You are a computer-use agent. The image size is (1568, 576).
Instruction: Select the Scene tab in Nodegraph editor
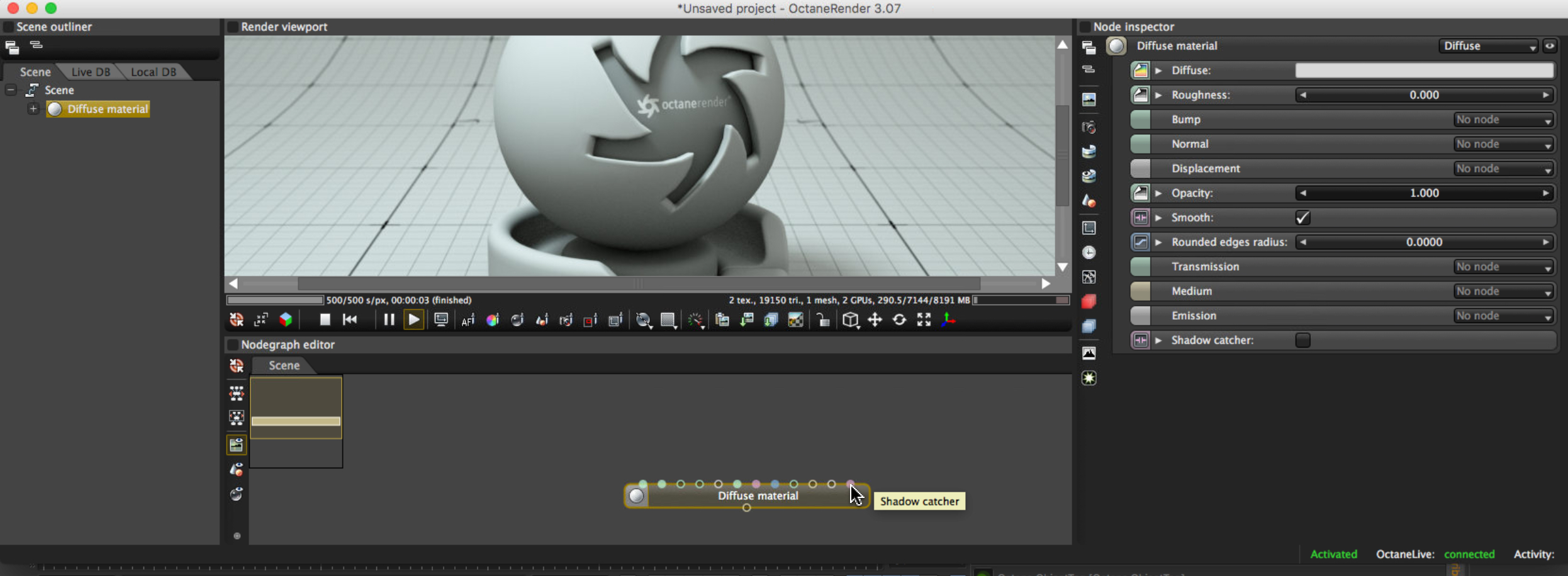tap(284, 365)
